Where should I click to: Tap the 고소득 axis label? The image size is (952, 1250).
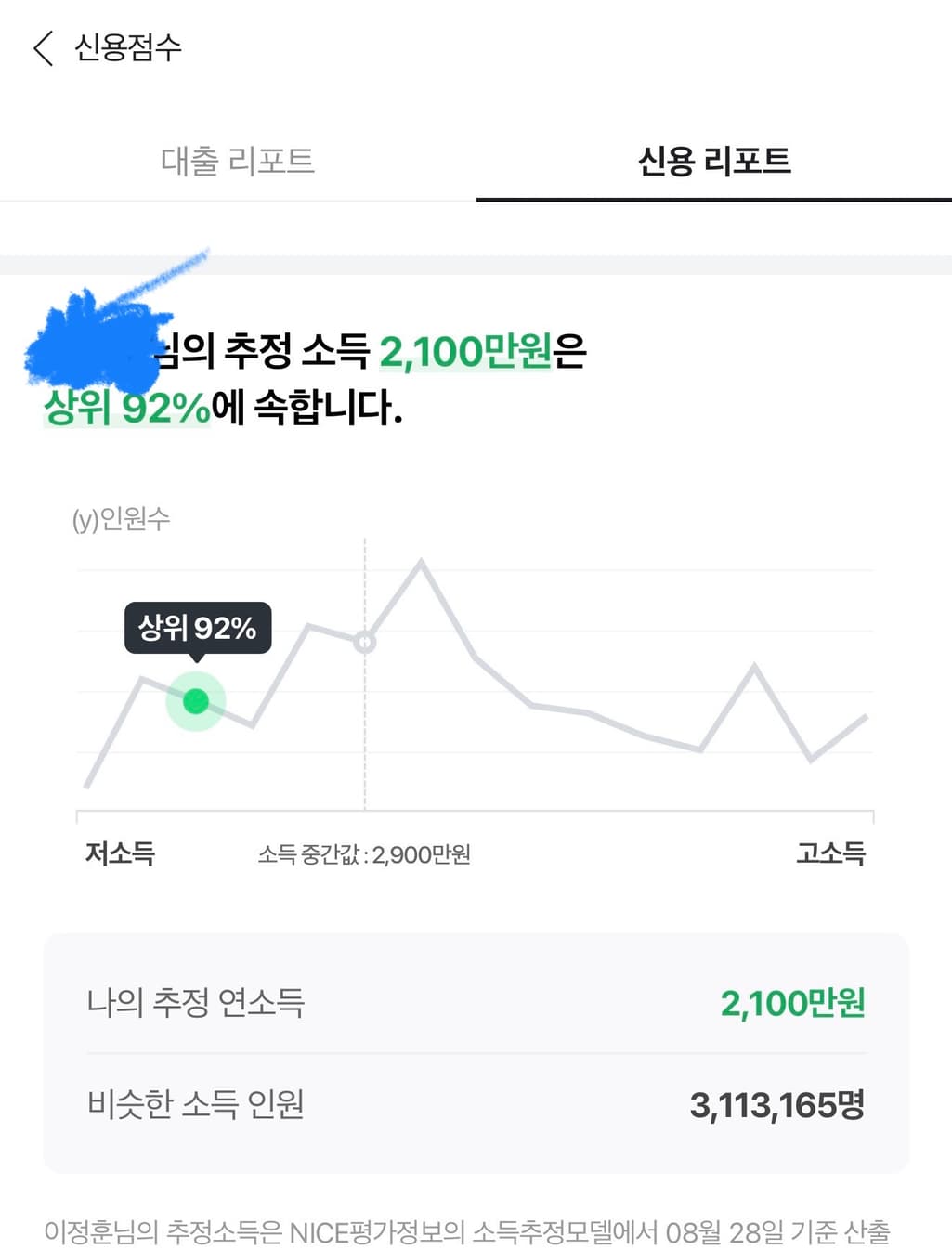pos(830,853)
